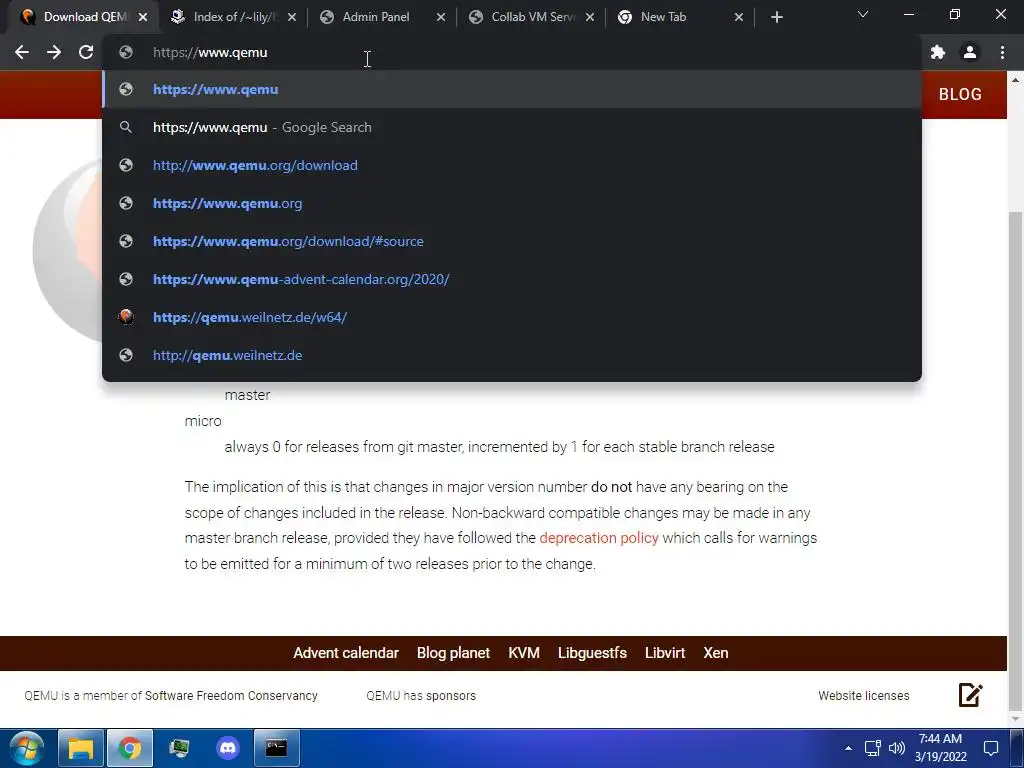Select the qemu-advent-calendar.org/2020 suggestion
Screen dimensions: 1024x768
(x=512, y=279)
